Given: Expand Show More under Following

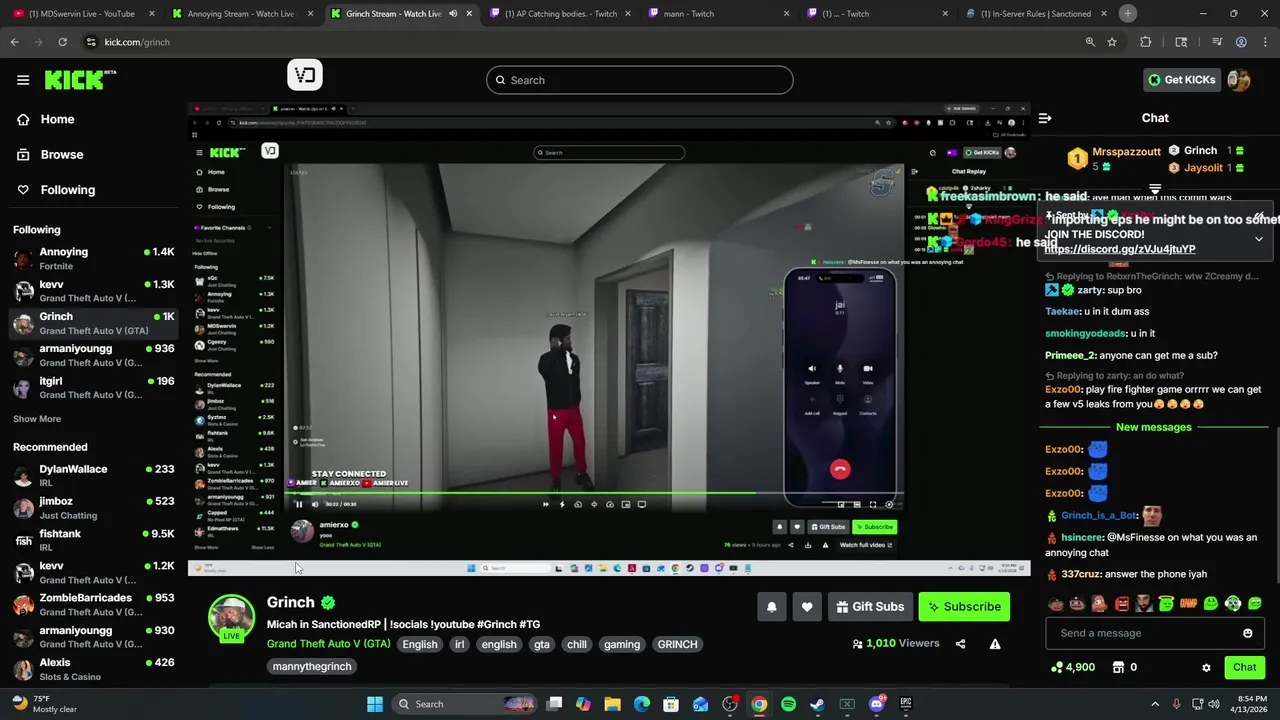Looking at the screenshot, I should 37,419.
